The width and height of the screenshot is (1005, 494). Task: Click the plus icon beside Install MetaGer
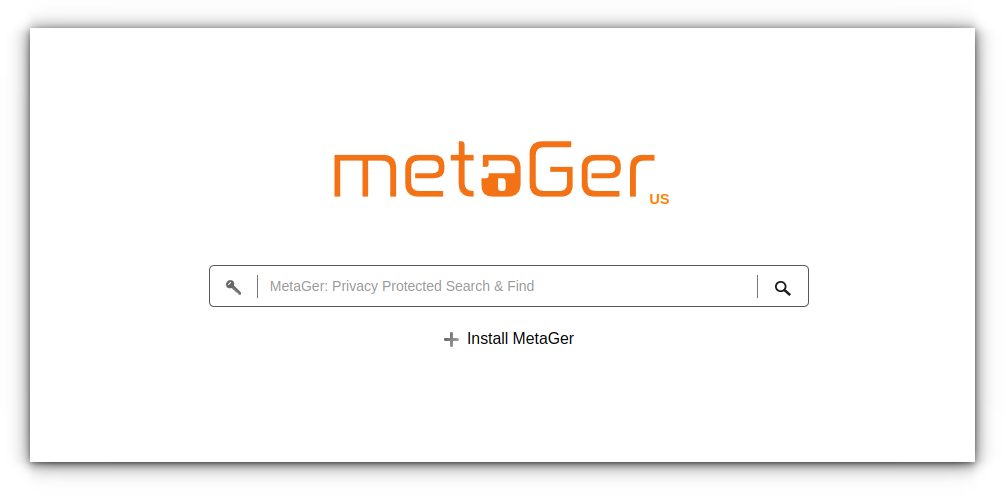point(451,340)
